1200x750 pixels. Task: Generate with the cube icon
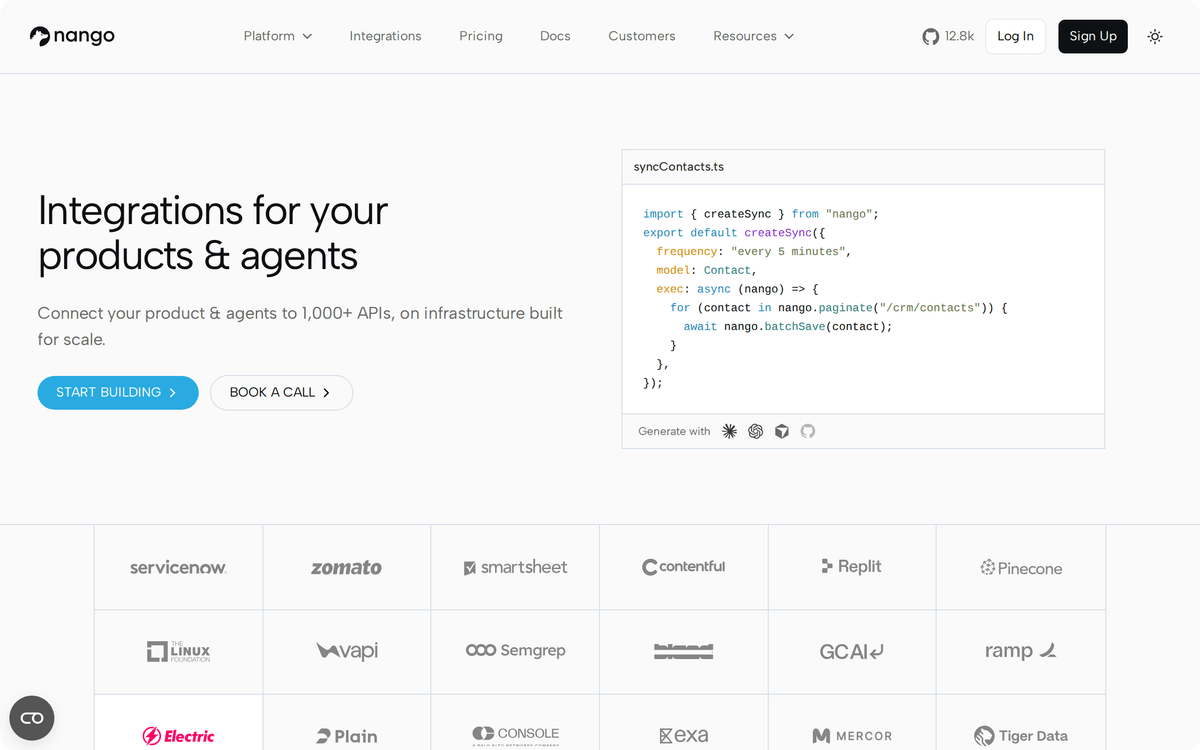point(782,431)
